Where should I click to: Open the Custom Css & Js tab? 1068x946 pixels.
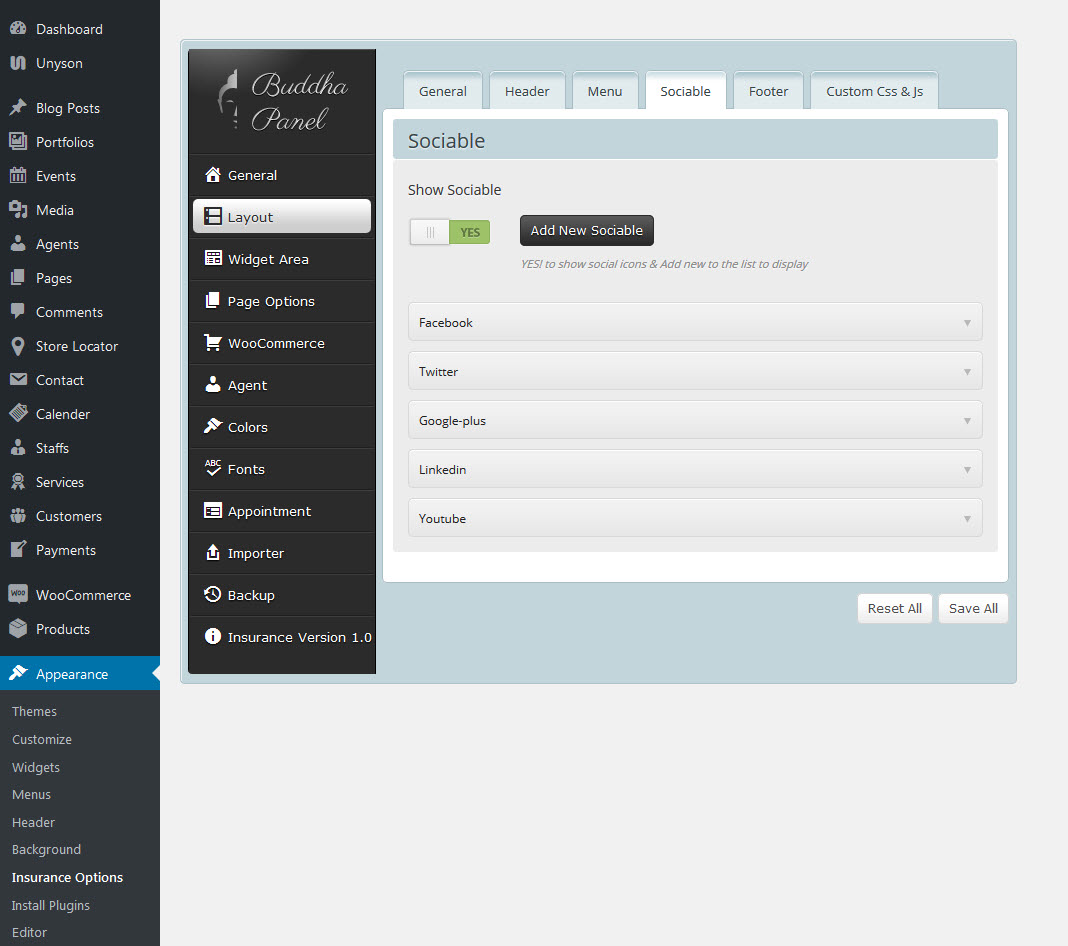875,91
